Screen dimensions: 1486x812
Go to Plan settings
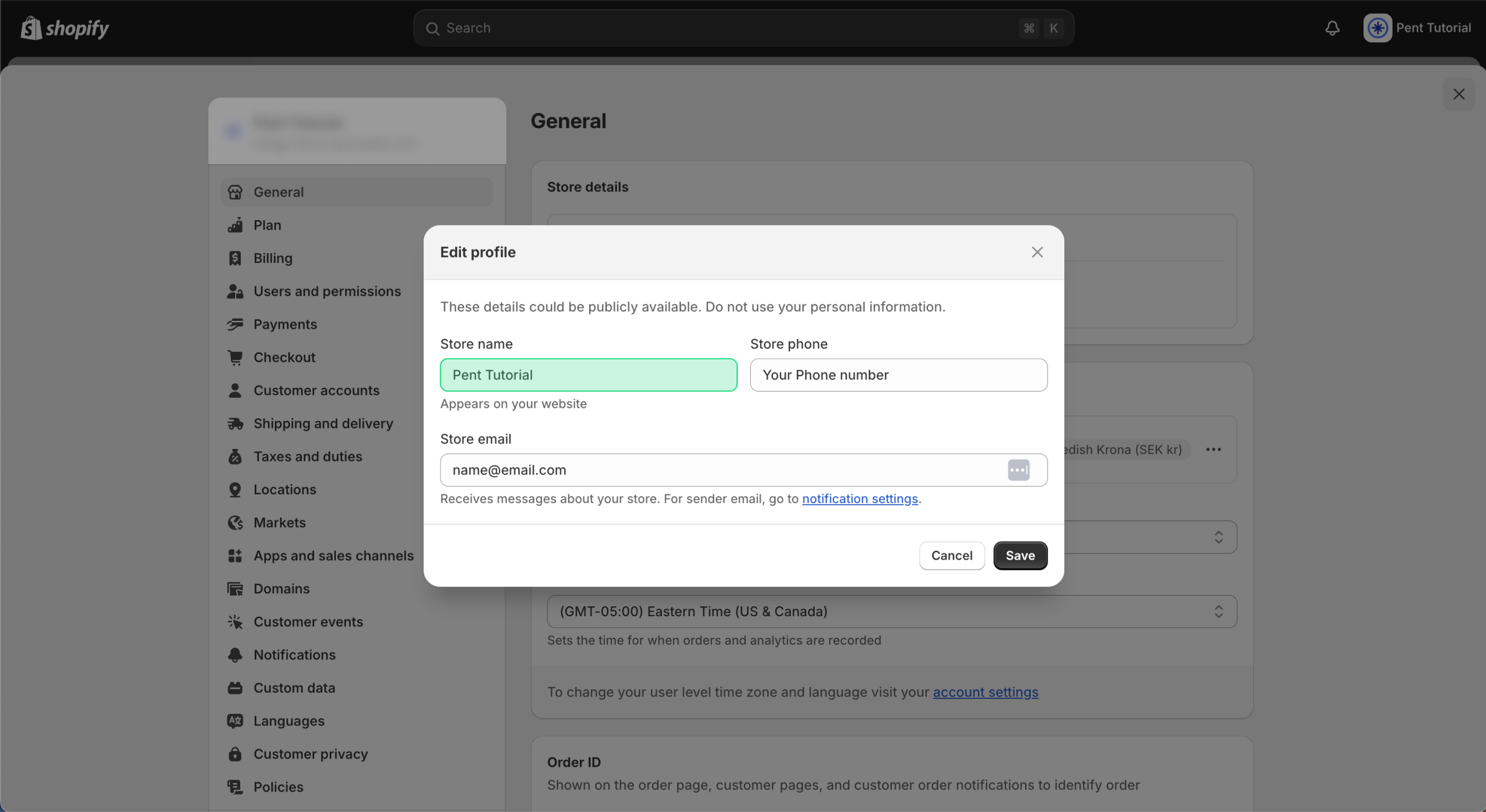pyautogui.click(x=357, y=225)
